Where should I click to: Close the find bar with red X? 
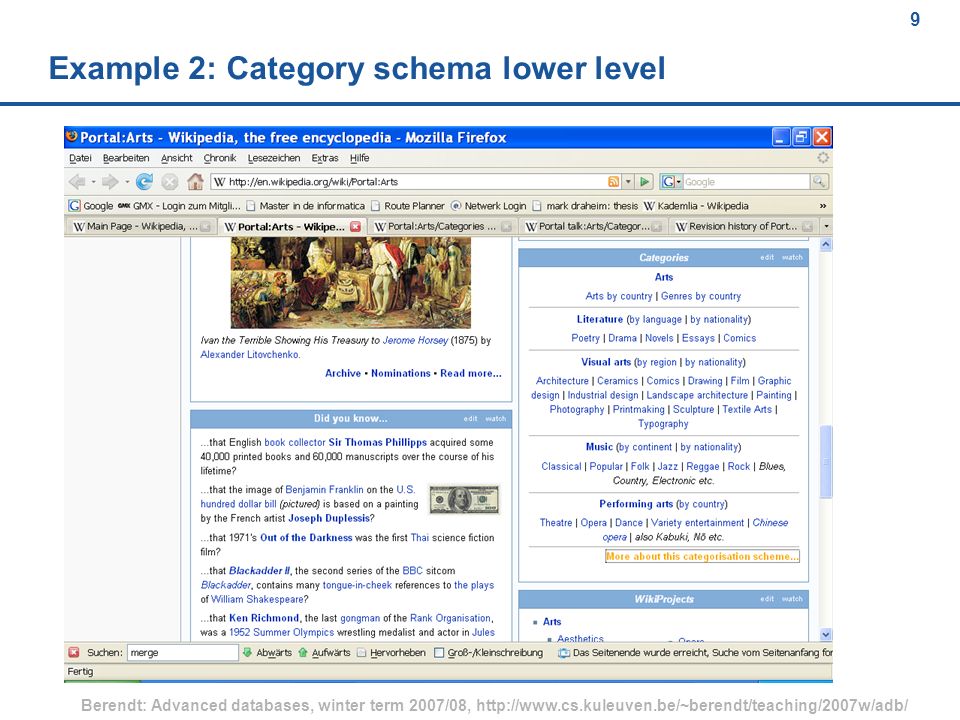point(73,653)
